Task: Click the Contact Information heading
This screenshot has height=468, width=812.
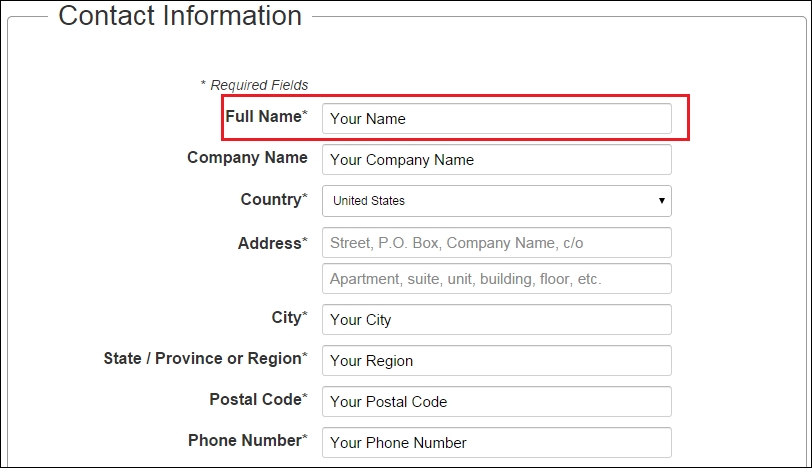Action: click(x=180, y=16)
